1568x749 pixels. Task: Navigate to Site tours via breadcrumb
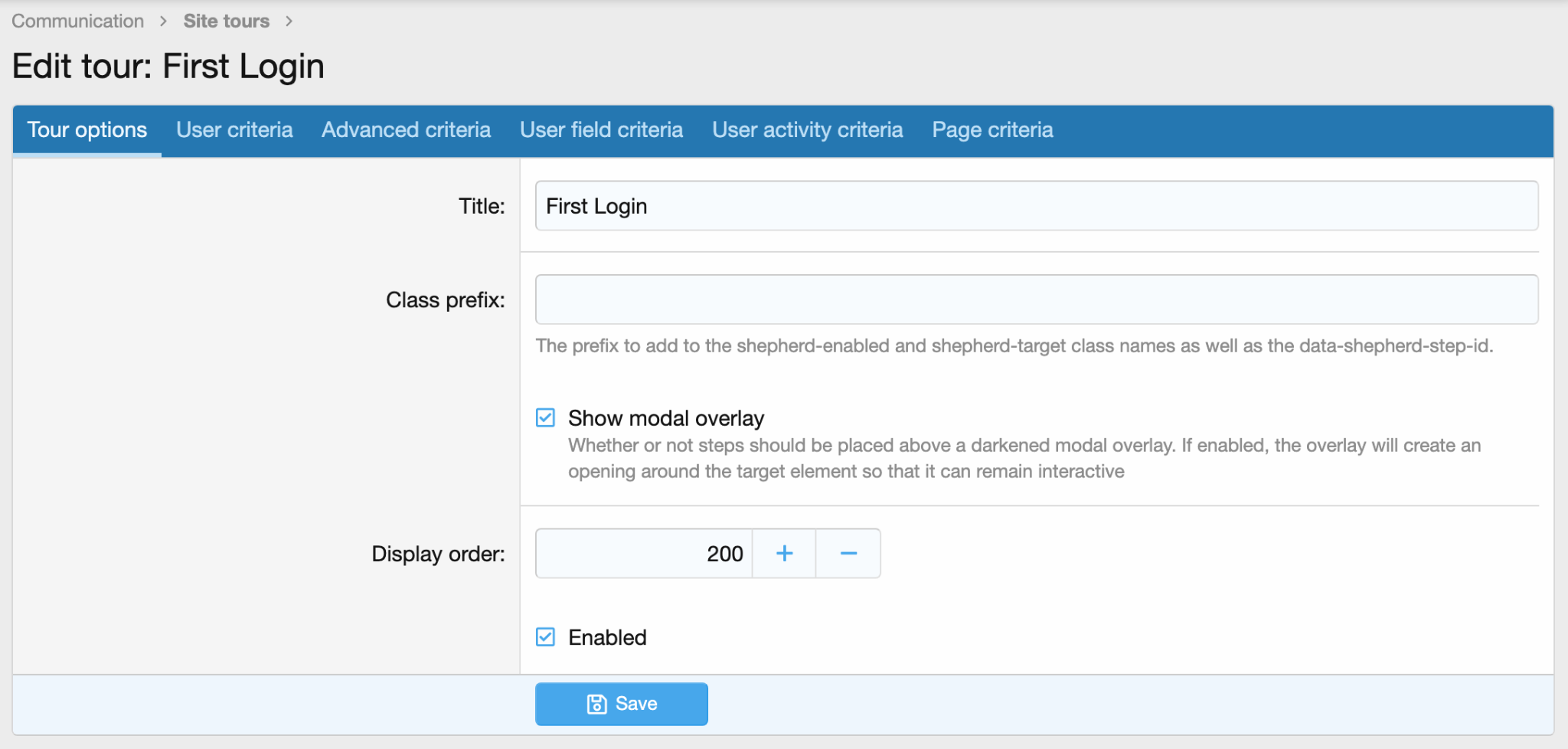[226, 21]
